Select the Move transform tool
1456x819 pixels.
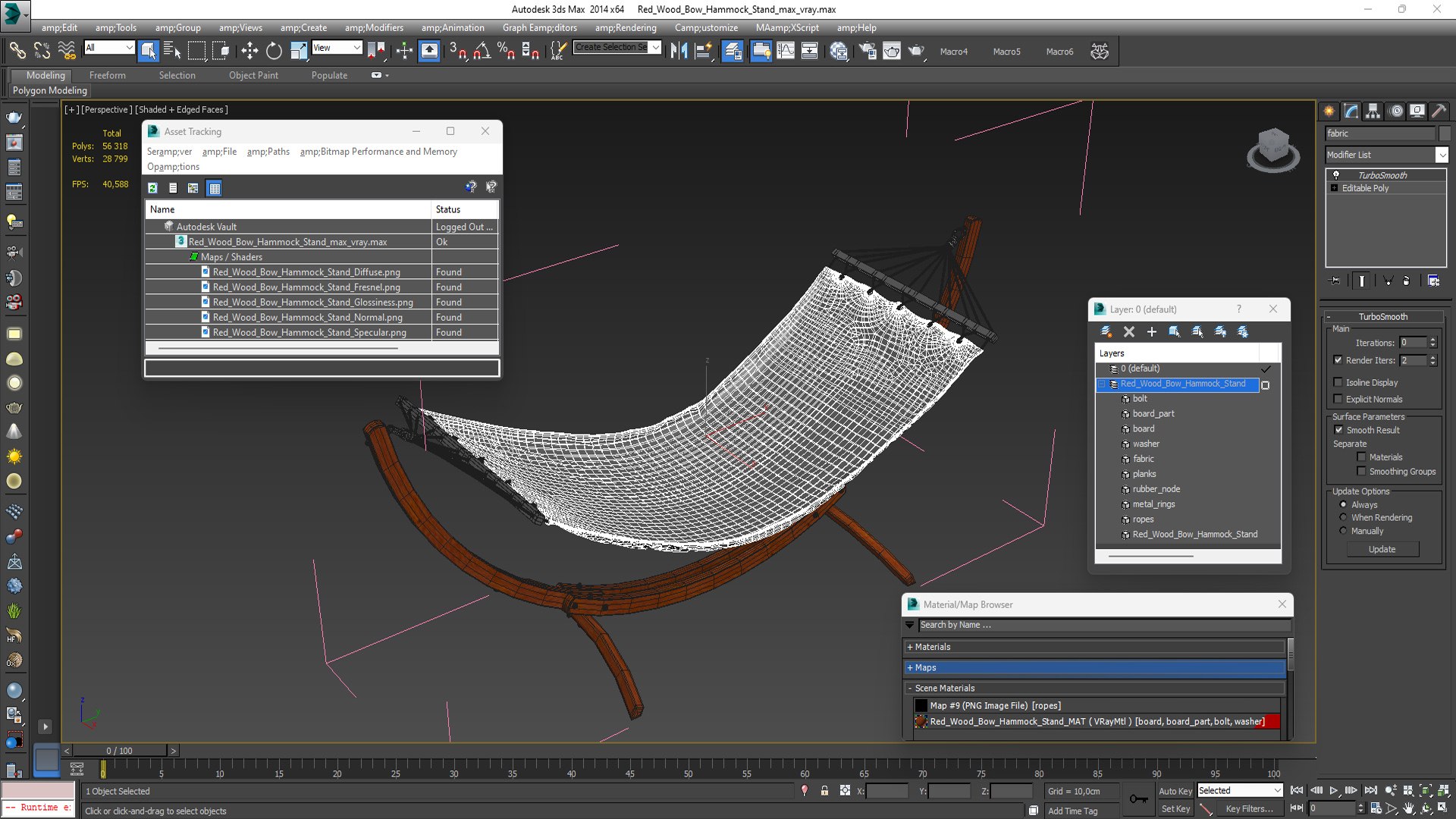coord(249,51)
